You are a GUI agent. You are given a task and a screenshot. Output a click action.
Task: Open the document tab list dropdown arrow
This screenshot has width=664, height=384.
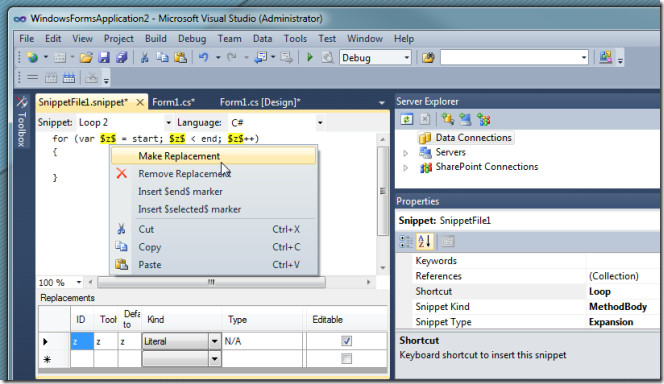(x=382, y=103)
